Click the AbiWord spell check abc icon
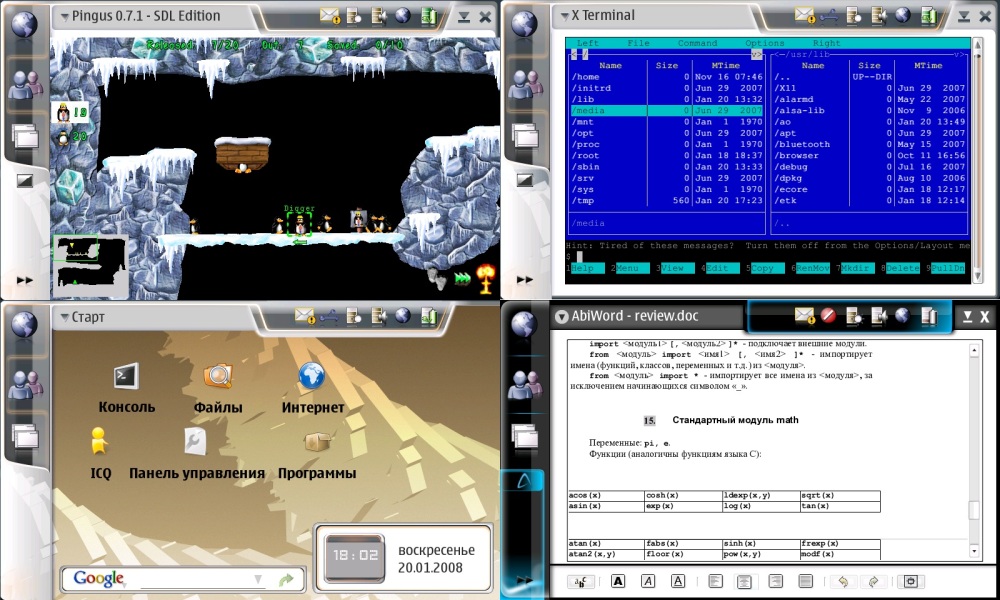The image size is (1000, 600). 581,582
